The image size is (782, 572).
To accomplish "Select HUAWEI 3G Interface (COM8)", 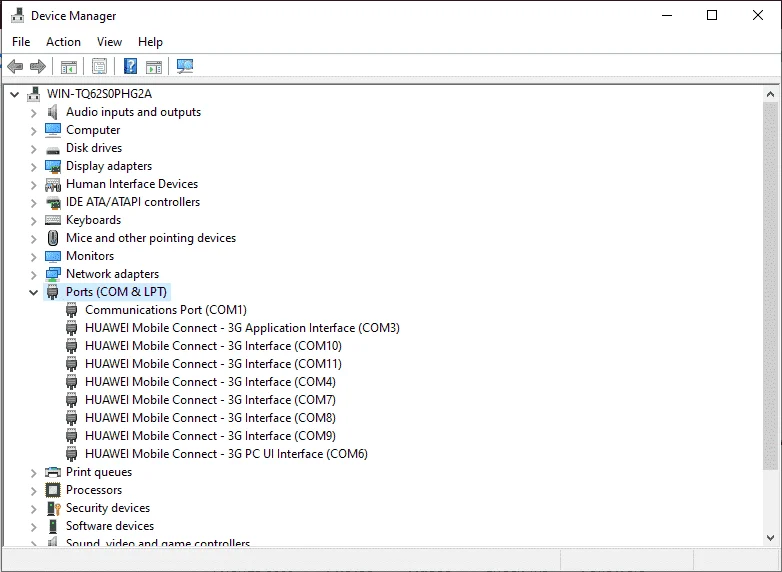I will pos(210,417).
